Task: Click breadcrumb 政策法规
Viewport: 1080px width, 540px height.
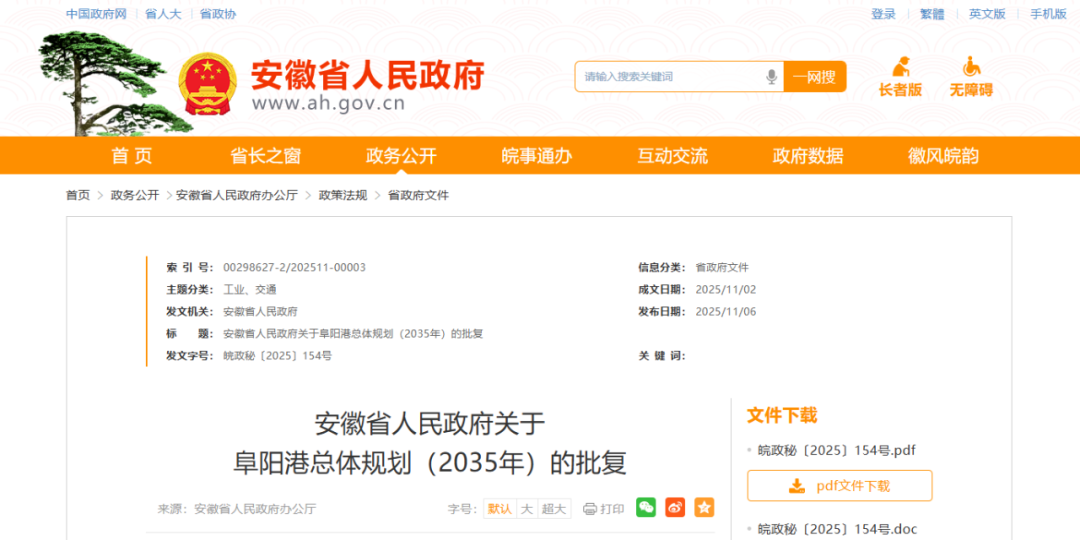Action: 343,195
